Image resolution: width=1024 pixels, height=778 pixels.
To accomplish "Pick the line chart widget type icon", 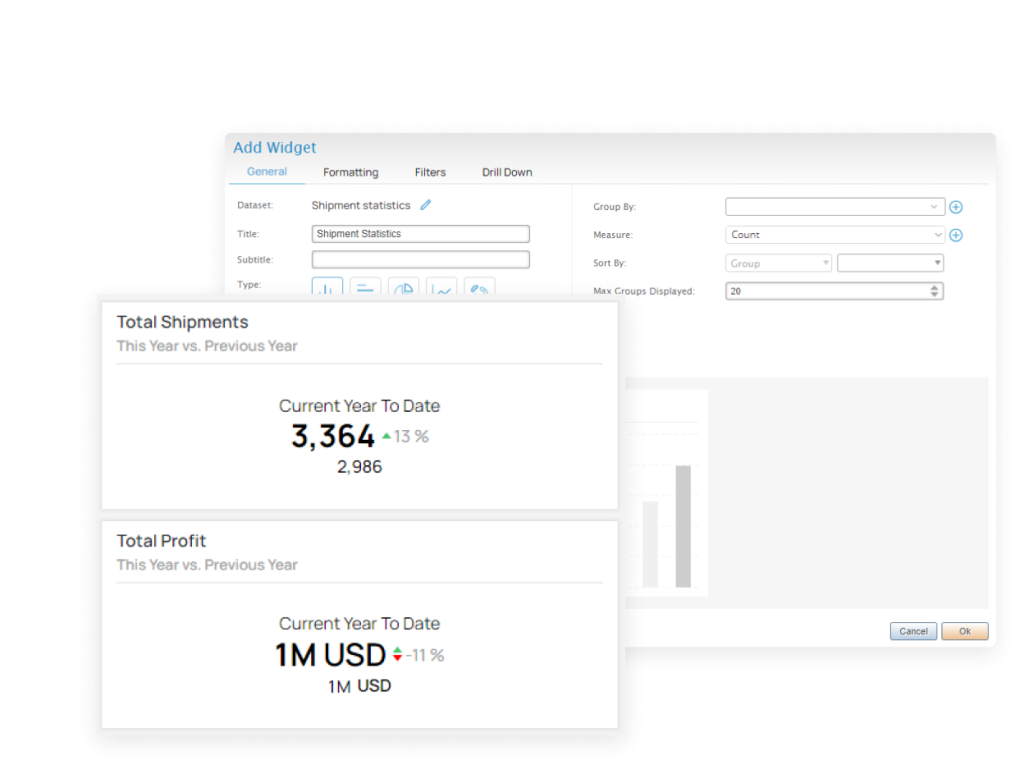I will coord(441,290).
